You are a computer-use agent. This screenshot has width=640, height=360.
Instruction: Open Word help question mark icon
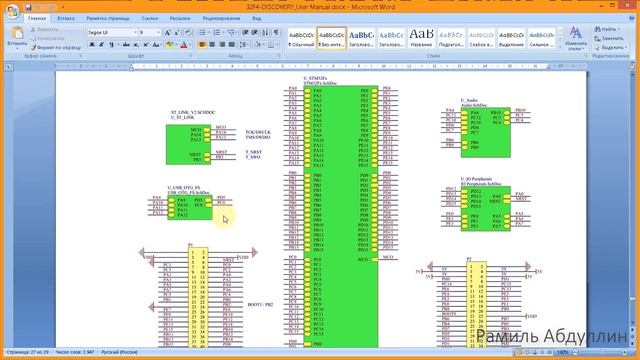coord(633,18)
